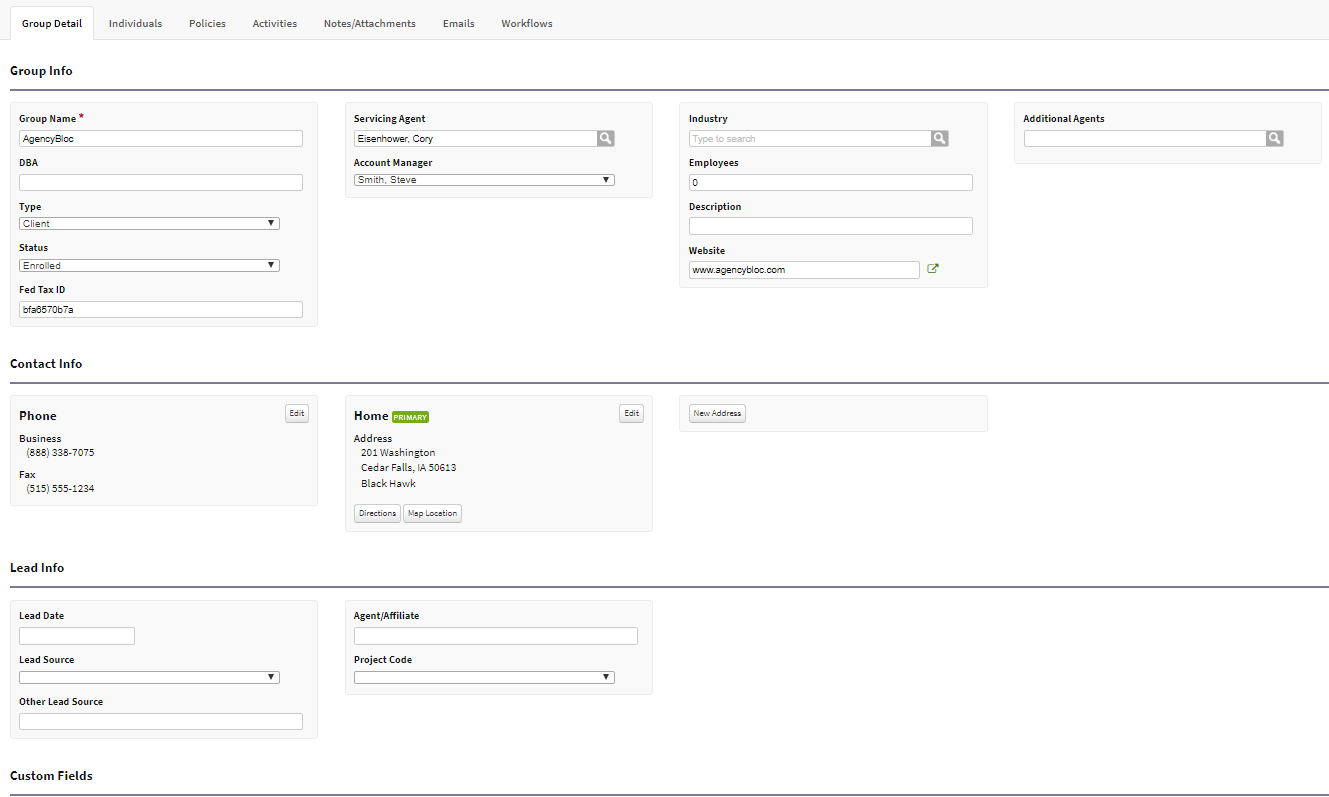Switch to the Workflows tab

coord(526,23)
